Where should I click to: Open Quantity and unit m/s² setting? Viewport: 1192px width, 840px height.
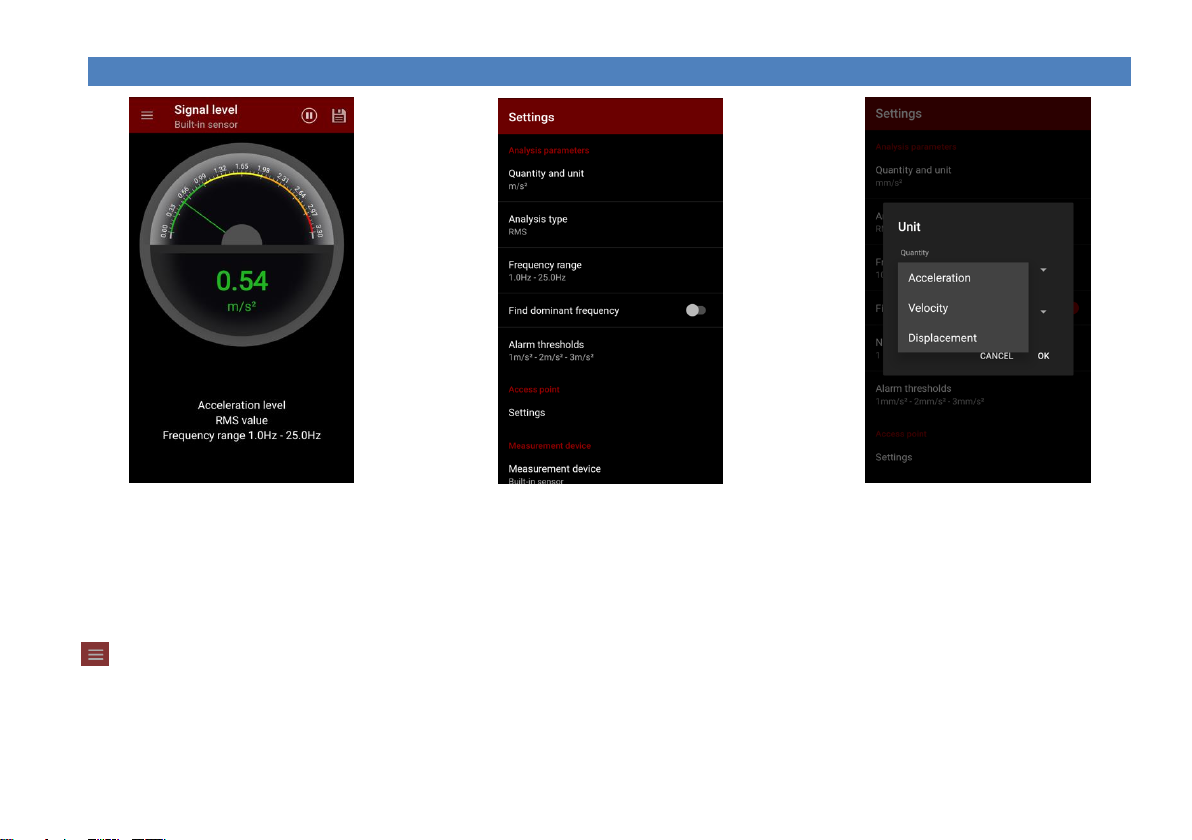tap(610, 179)
